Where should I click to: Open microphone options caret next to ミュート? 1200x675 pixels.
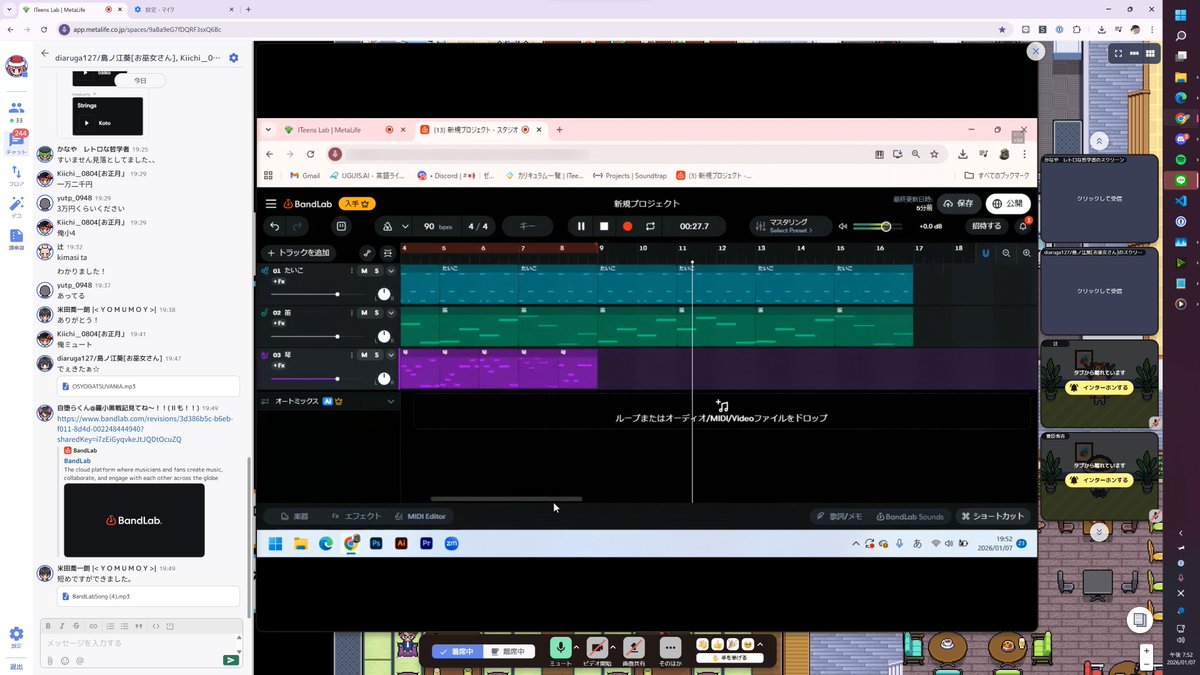(x=576, y=646)
